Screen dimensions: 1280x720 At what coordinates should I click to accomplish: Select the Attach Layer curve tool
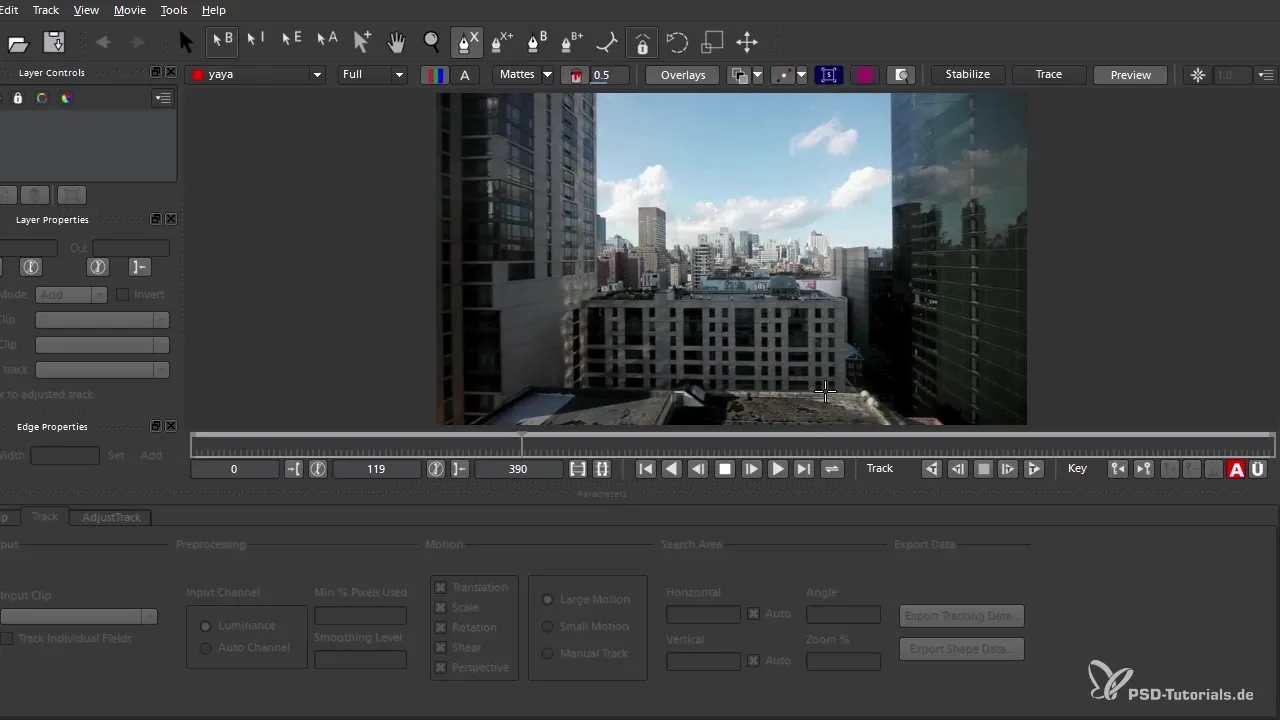607,42
